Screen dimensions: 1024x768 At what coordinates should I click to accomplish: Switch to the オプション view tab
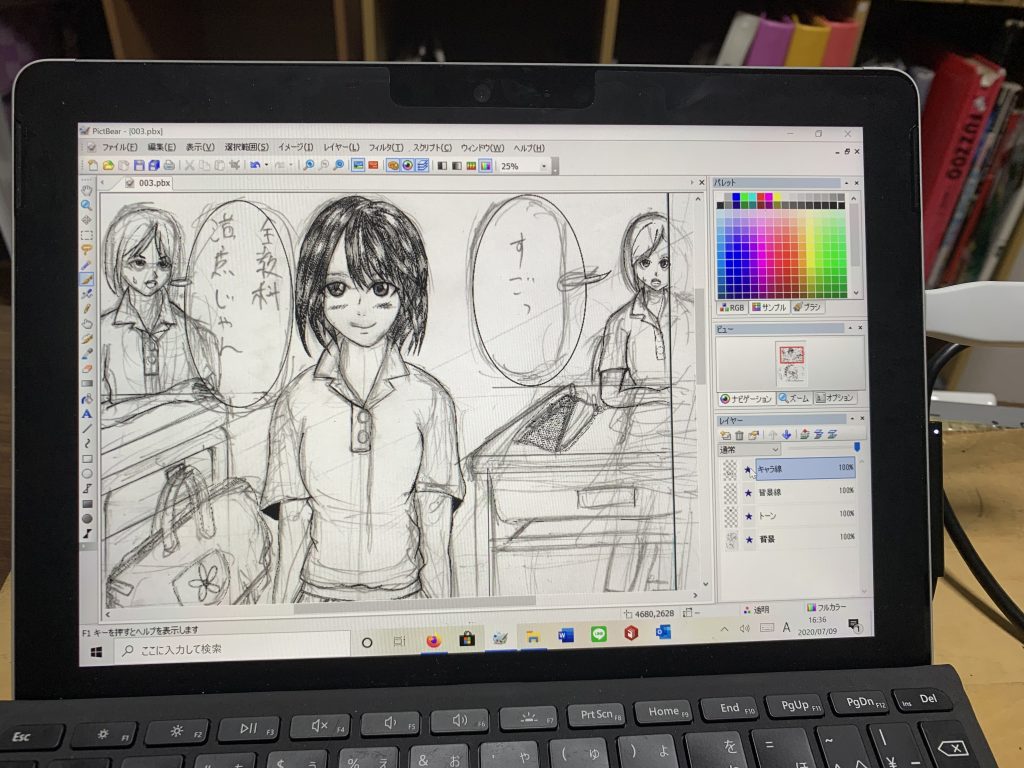[x=835, y=398]
